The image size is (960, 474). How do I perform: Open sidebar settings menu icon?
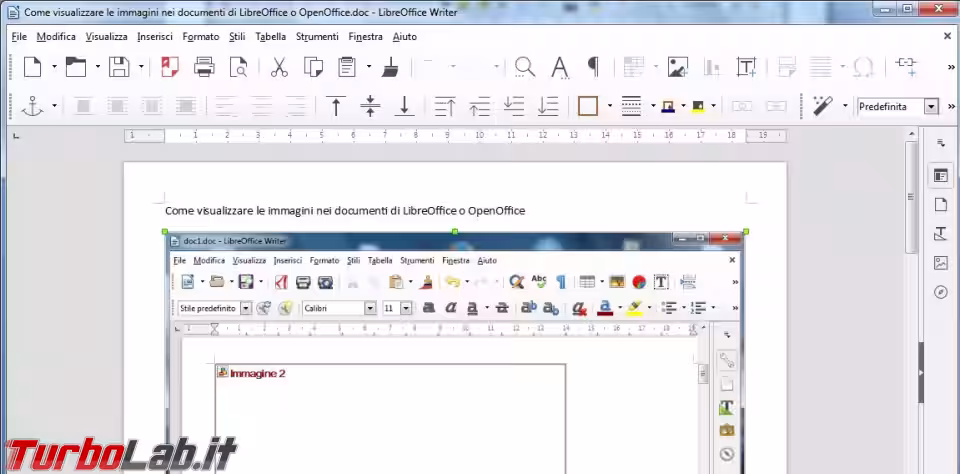941,143
